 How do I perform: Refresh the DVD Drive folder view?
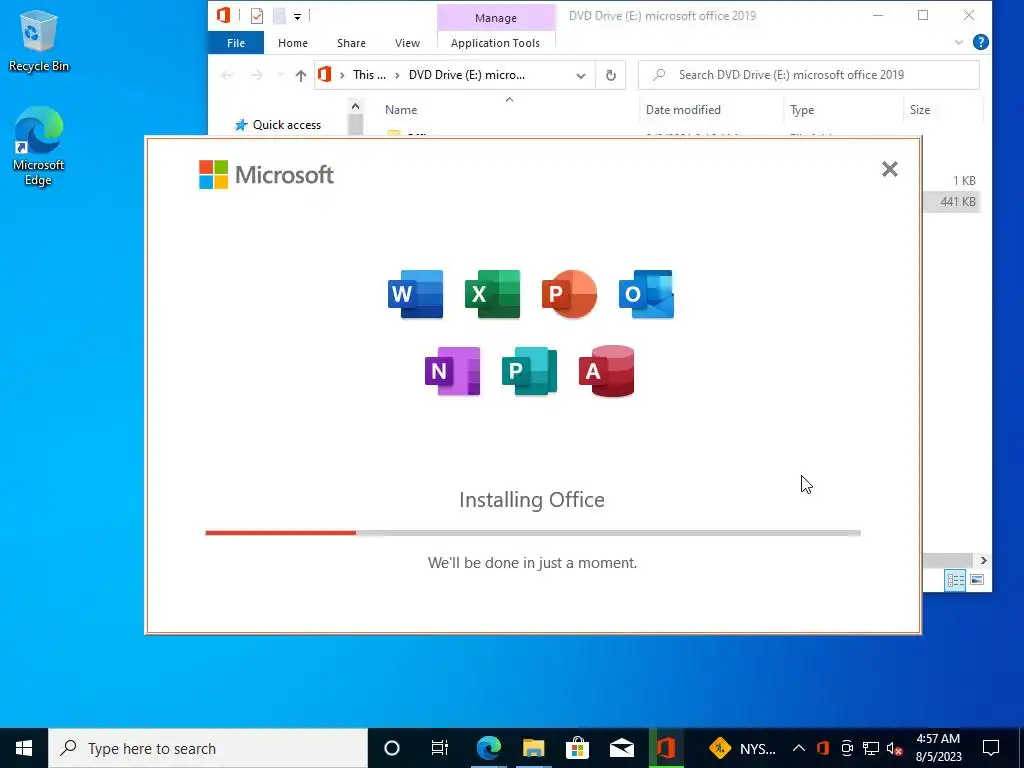611,75
